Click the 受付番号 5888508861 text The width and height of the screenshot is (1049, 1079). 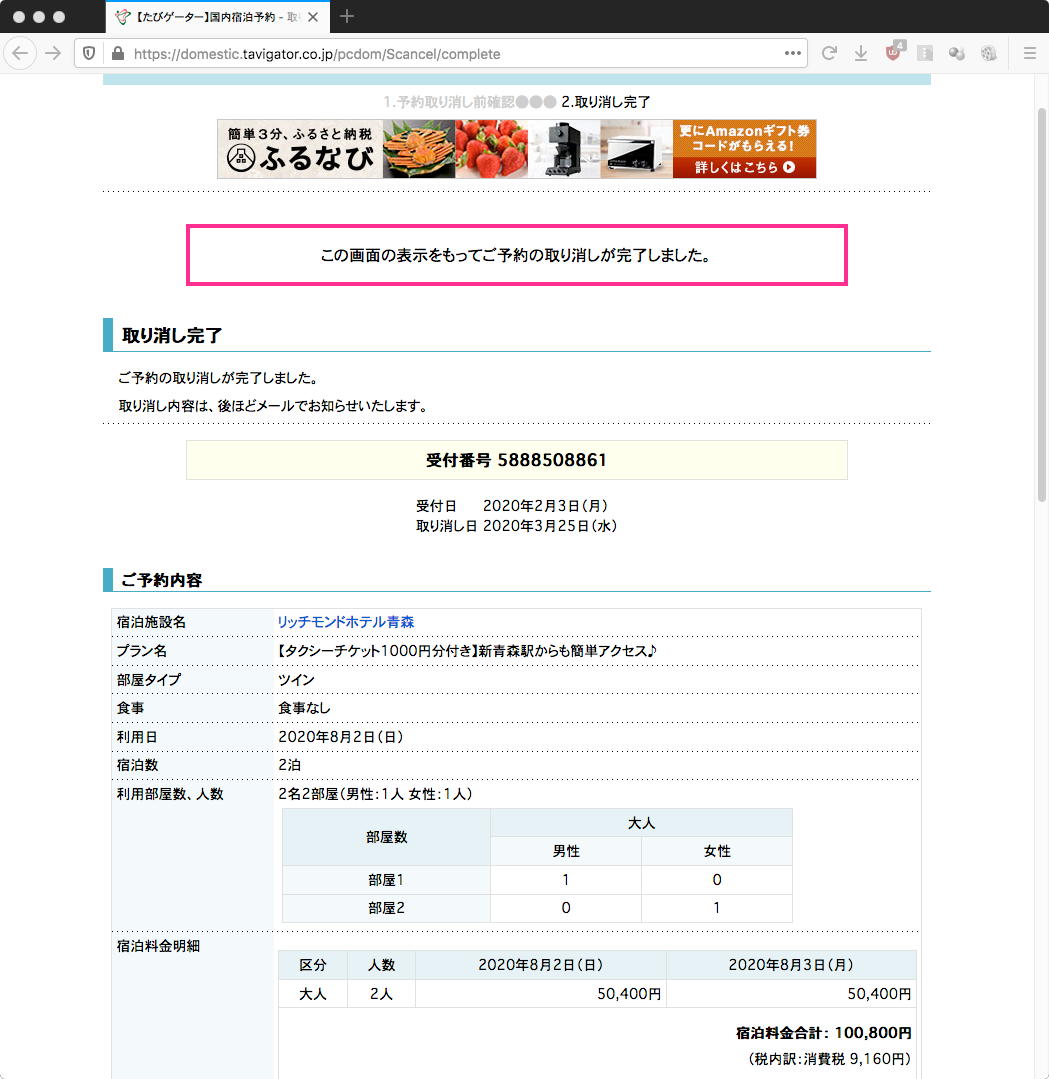pyautogui.click(x=516, y=460)
